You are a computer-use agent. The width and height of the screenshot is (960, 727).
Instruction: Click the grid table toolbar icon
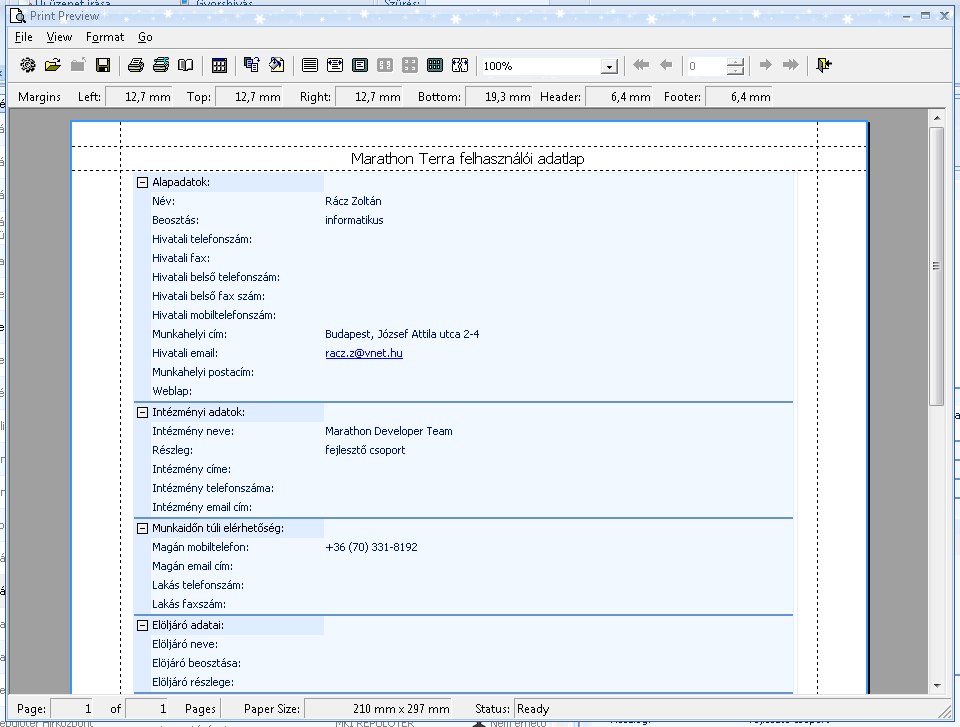click(219, 65)
